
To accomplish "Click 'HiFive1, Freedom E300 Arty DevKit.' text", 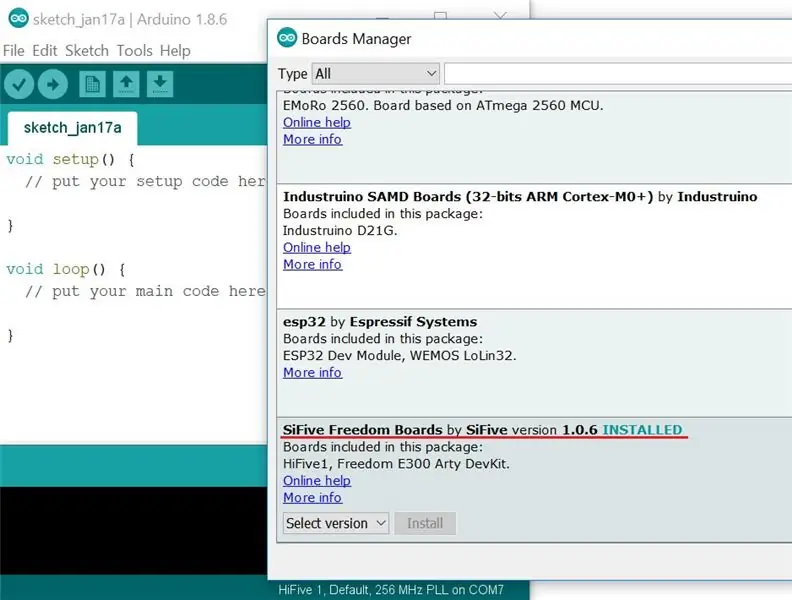I will point(396,464).
